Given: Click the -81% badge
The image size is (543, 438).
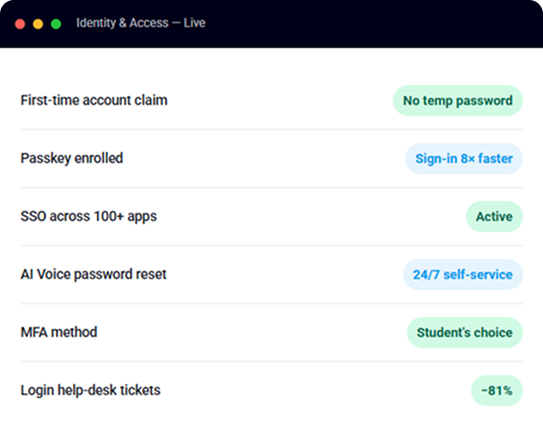Looking at the screenshot, I should pyautogui.click(x=497, y=390).
